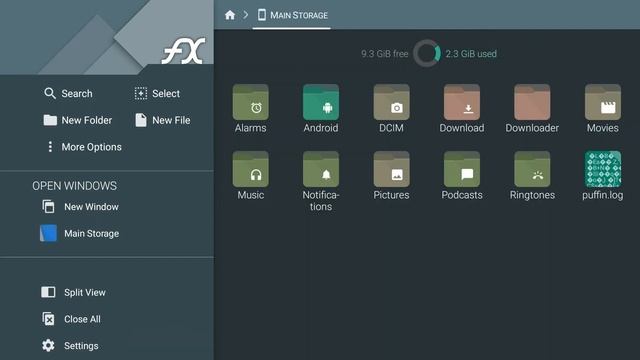
Task: Open the Ringtones folder
Action: 532,176
